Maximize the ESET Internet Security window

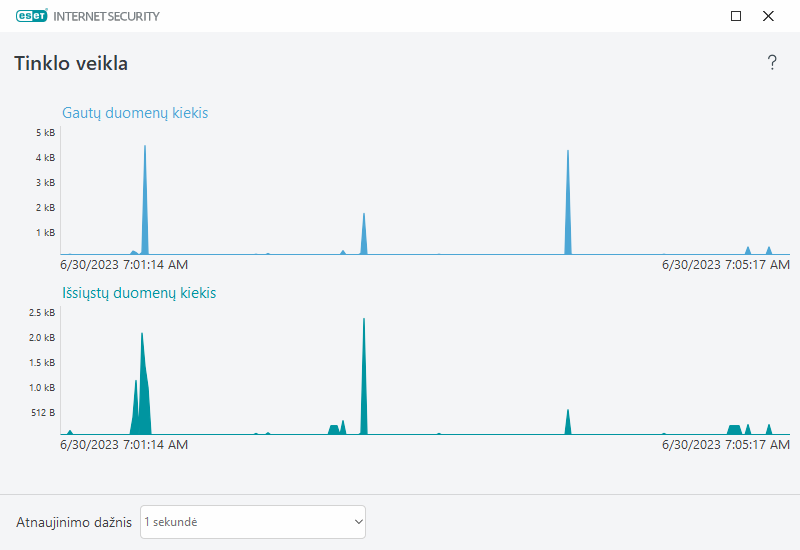[x=736, y=16]
